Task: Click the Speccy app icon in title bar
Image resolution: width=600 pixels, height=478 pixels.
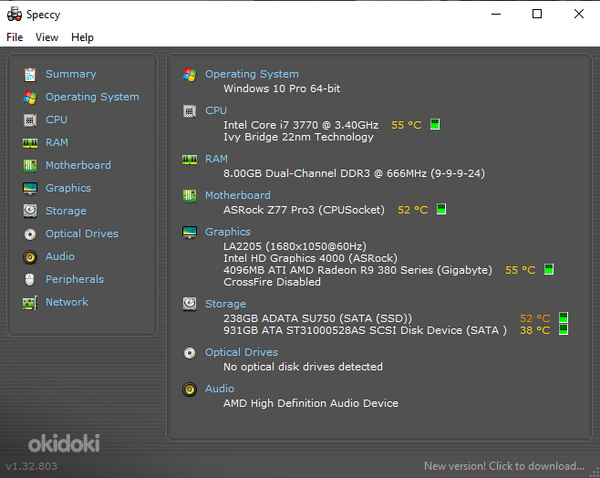Action: 15,14
